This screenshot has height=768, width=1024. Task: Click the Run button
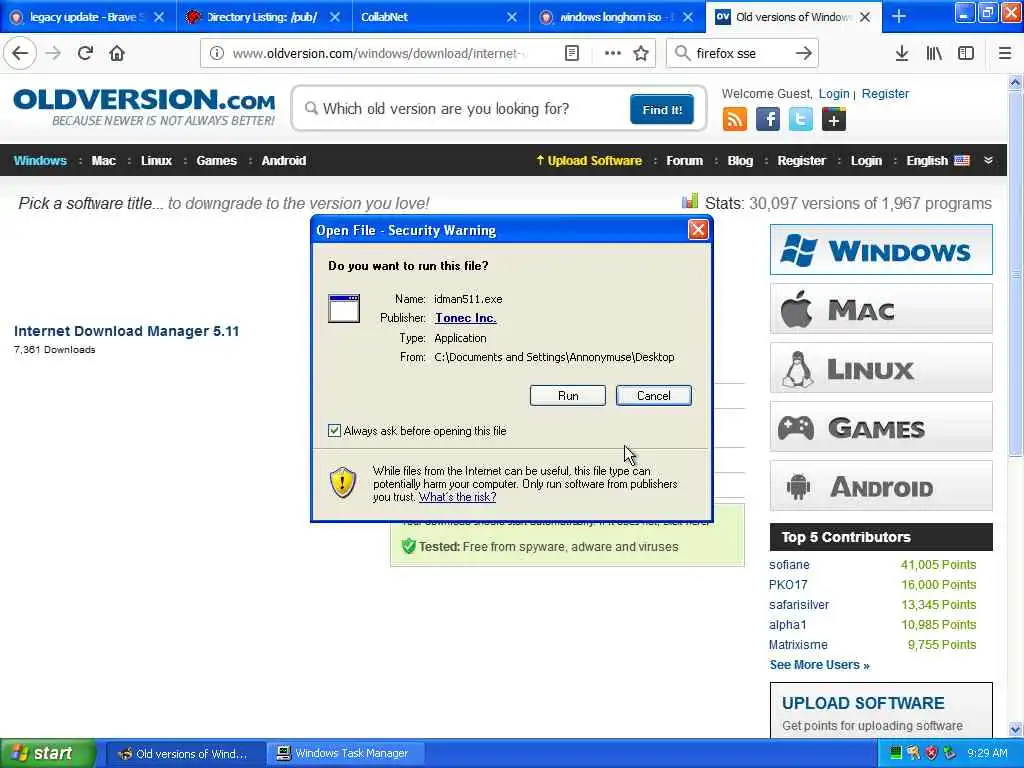(568, 396)
